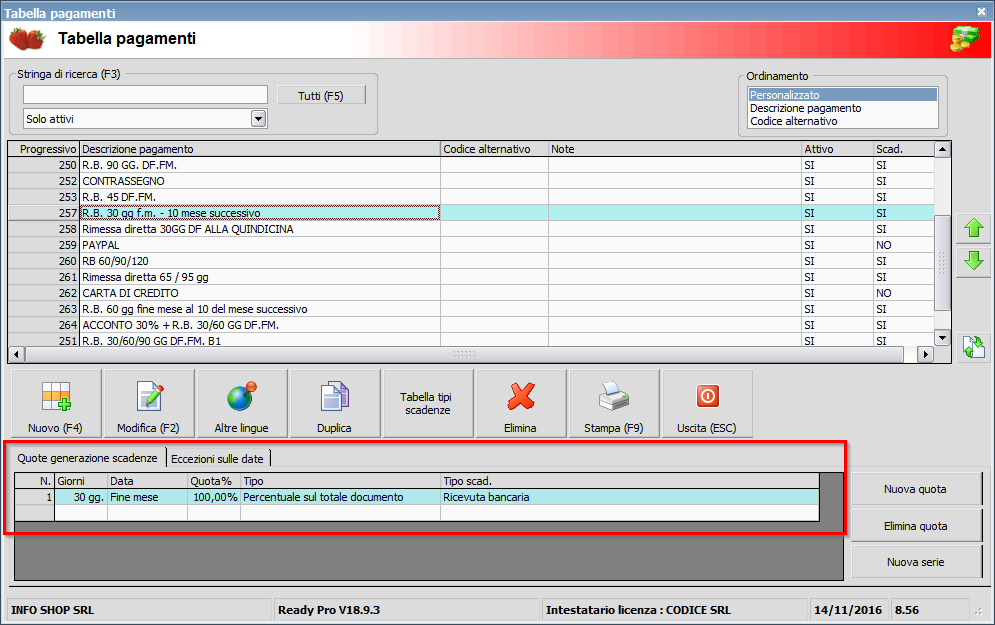Click the Ricevuta bancaria Tipo scad. cell

629,497
